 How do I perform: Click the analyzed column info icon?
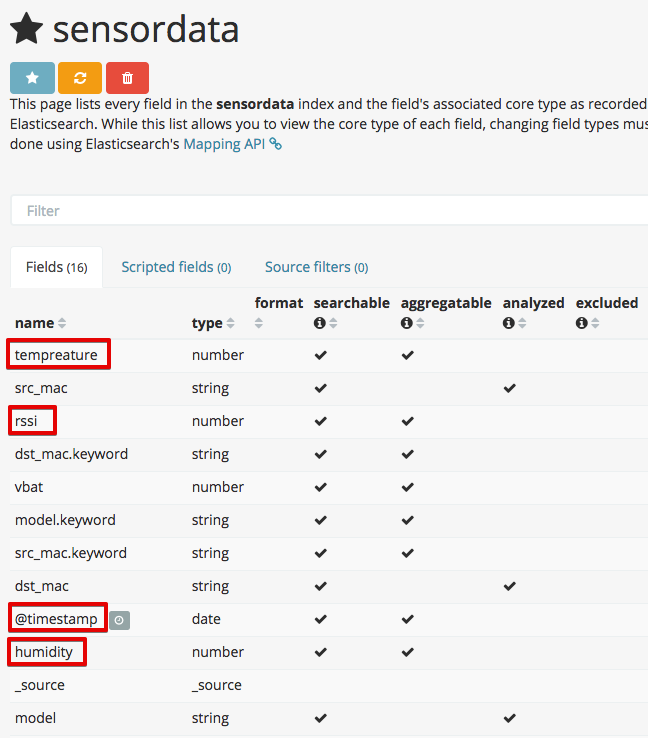[x=508, y=323]
